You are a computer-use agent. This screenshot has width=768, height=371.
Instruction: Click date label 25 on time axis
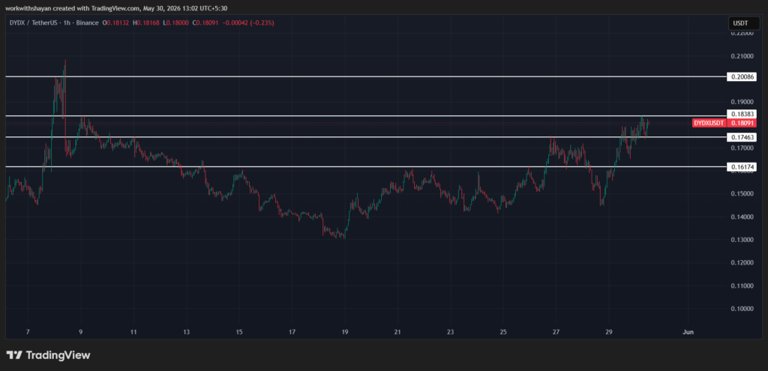point(503,332)
